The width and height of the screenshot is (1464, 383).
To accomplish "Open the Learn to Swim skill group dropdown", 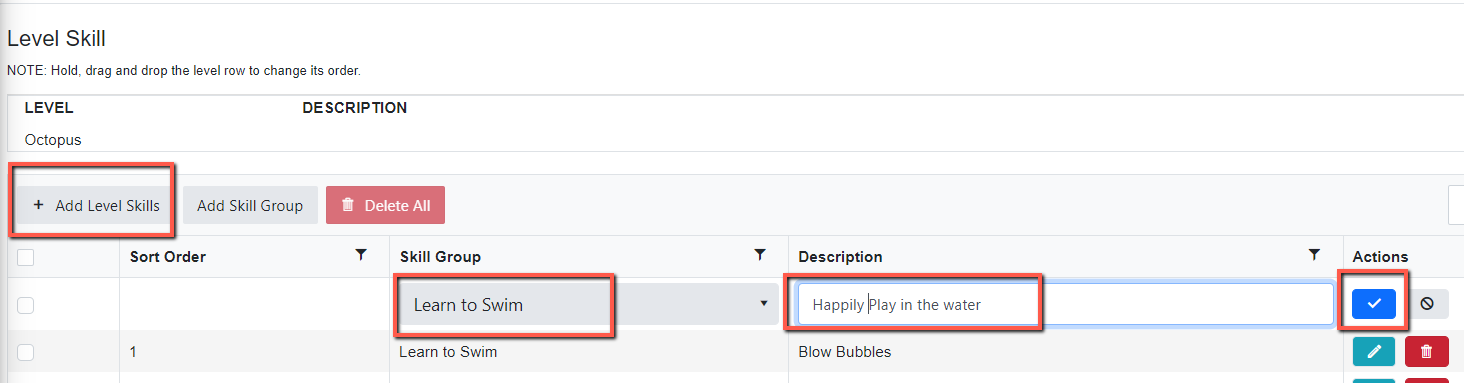I will click(x=588, y=304).
